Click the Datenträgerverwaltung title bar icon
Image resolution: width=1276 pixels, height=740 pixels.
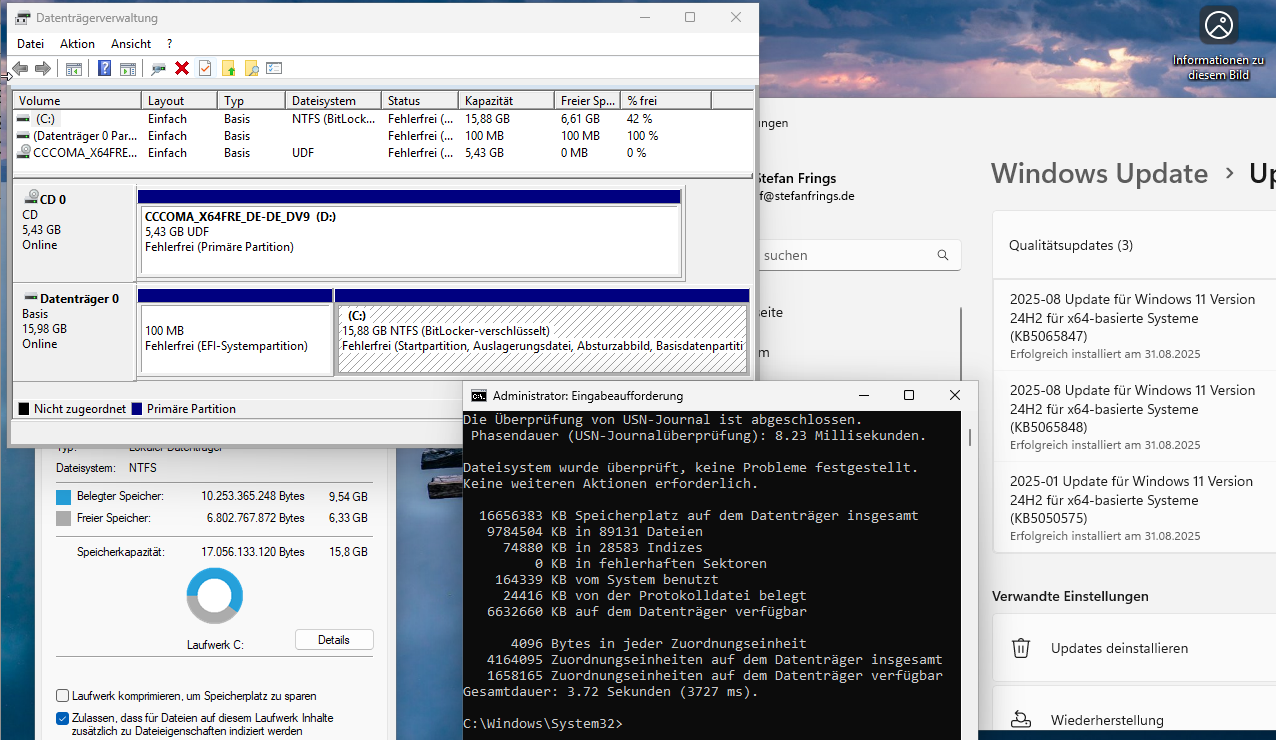[x=23, y=18]
